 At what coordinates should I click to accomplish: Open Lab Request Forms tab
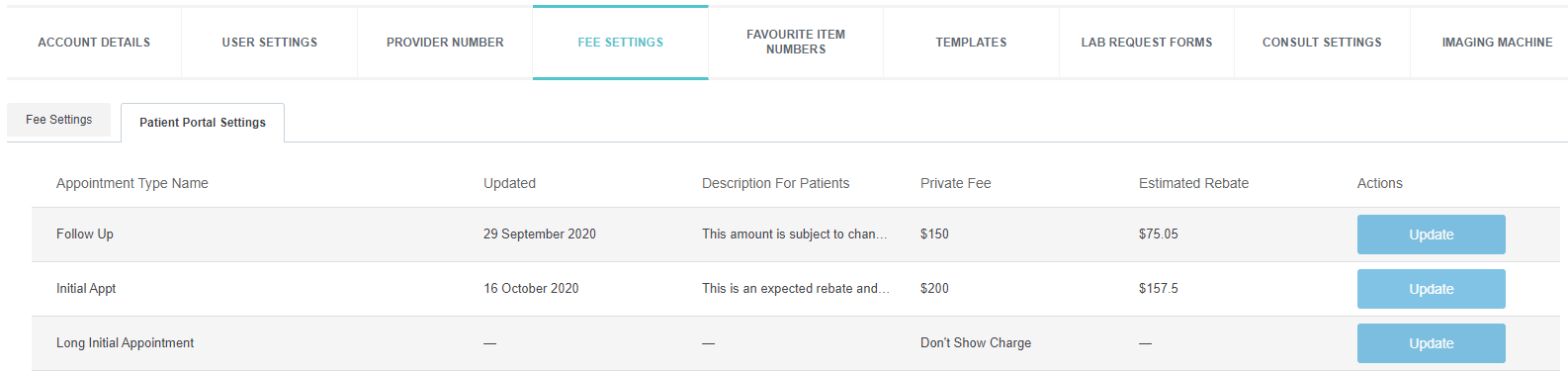coord(1147,43)
